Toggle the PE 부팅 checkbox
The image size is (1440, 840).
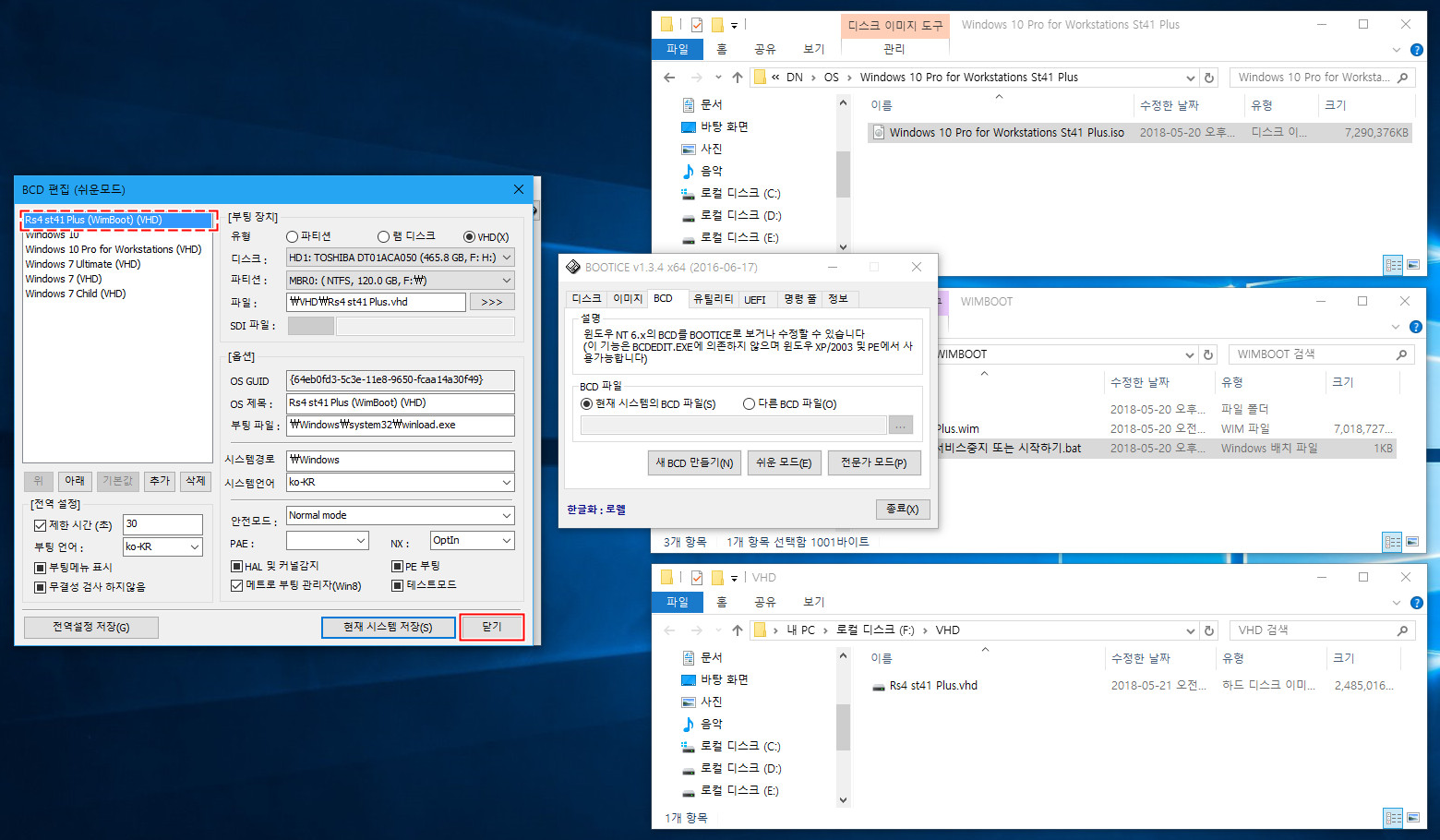[x=397, y=566]
